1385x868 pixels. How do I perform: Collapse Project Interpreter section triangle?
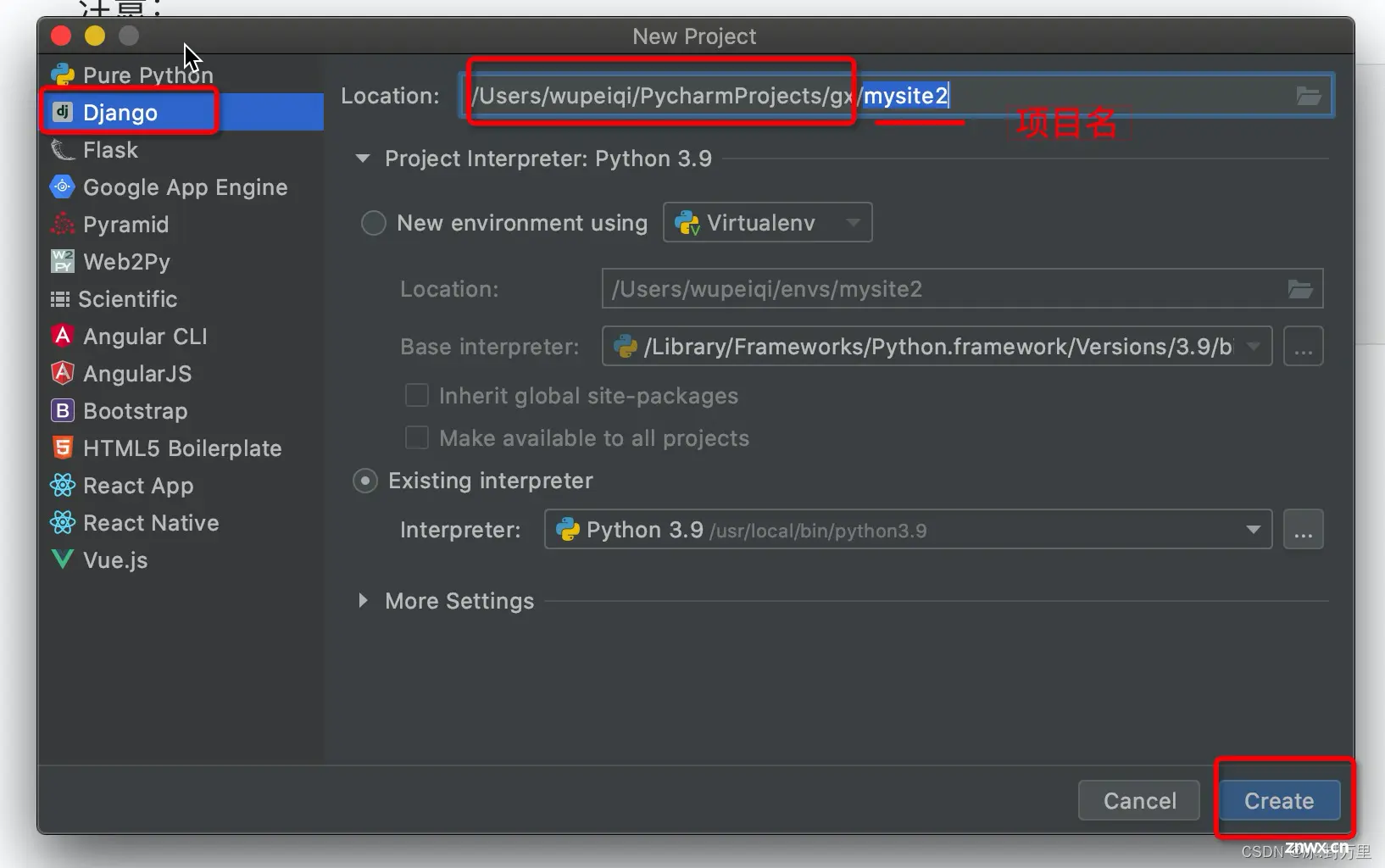363,159
